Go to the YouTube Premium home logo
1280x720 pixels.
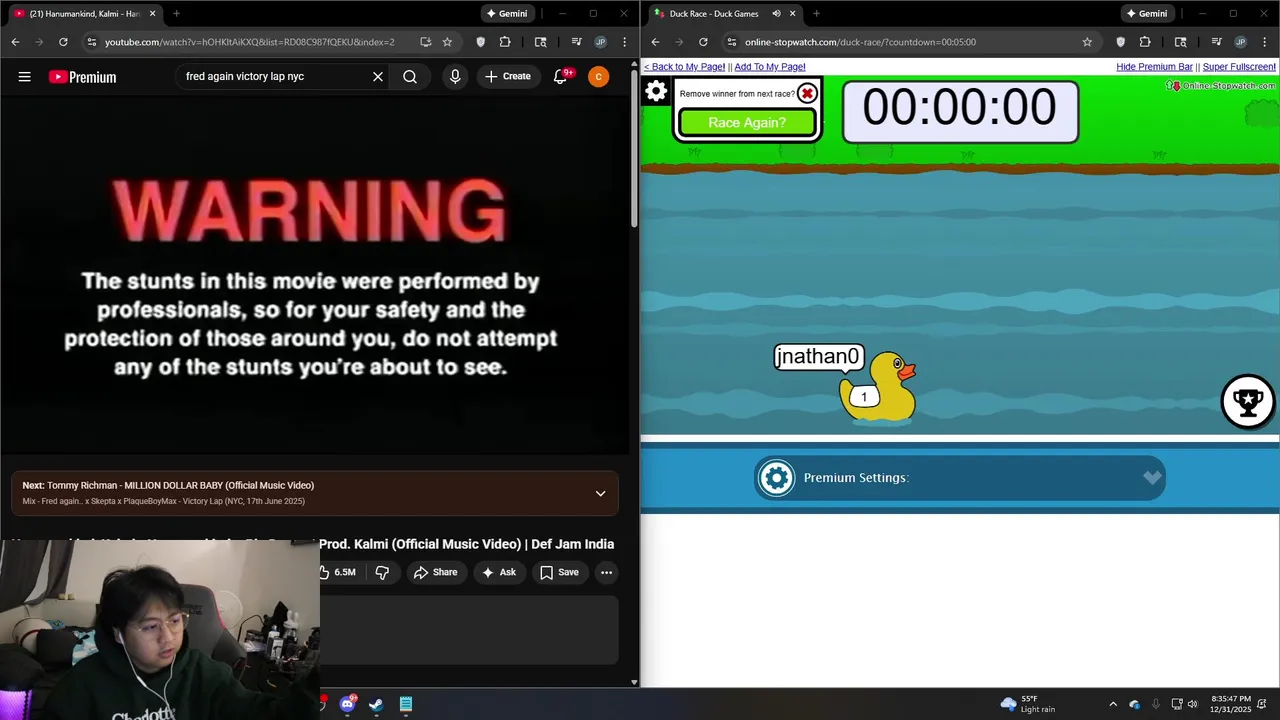click(82, 77)
